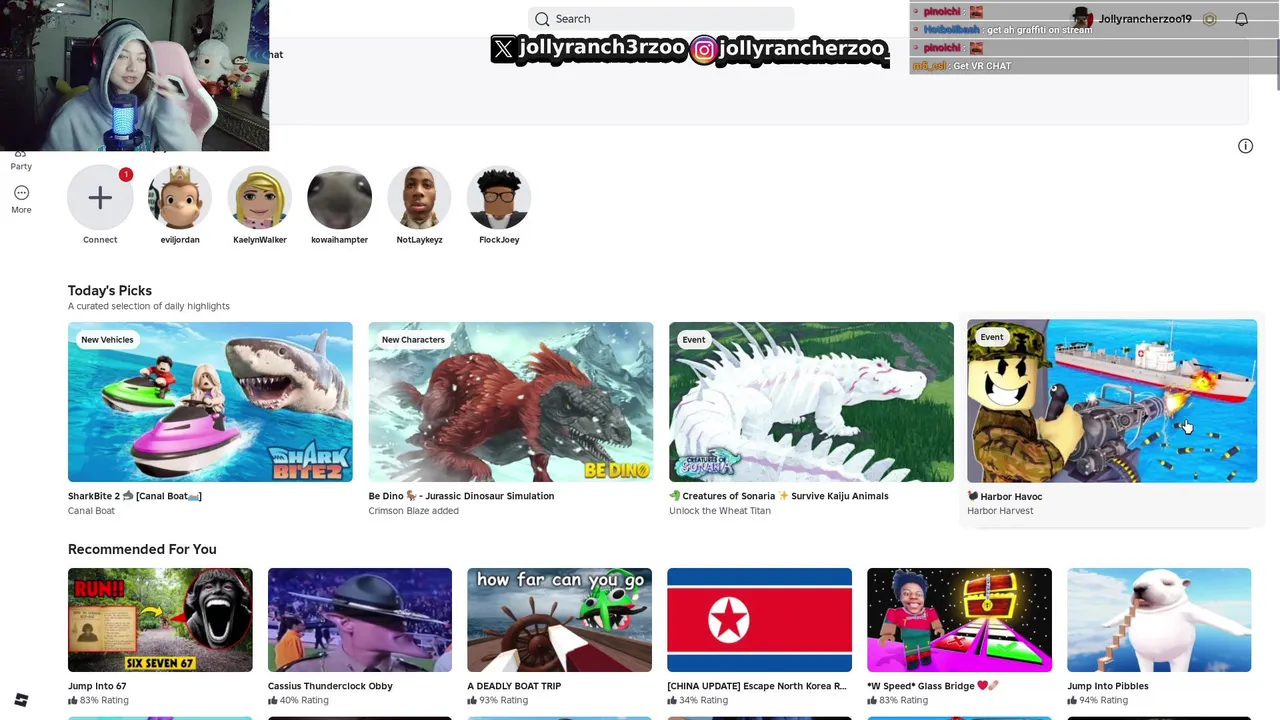
Task: Focus the Search input field
Action: tap(661, 19)
